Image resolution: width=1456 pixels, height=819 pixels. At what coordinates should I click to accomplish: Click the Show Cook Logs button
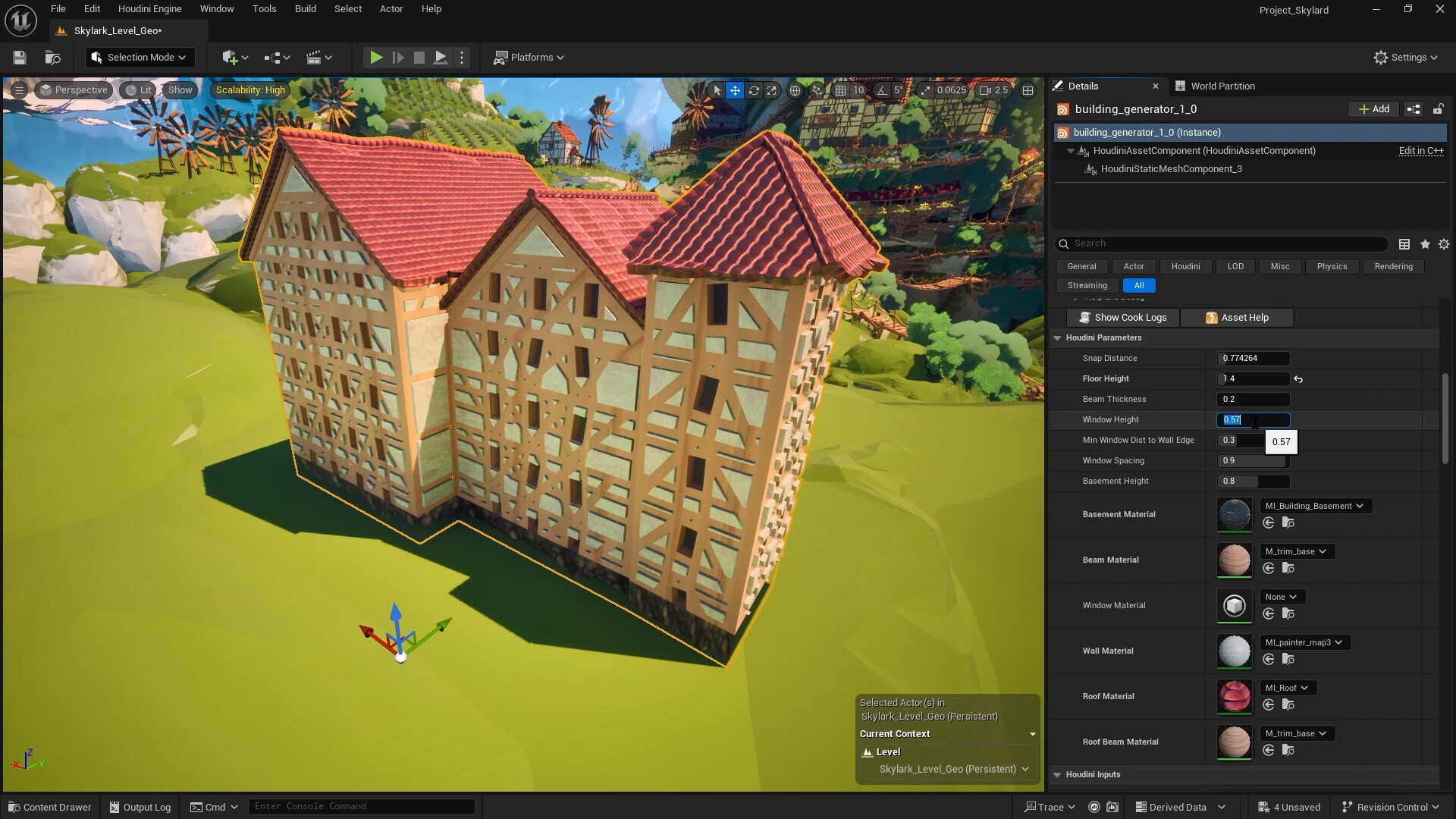[1122, 318]
